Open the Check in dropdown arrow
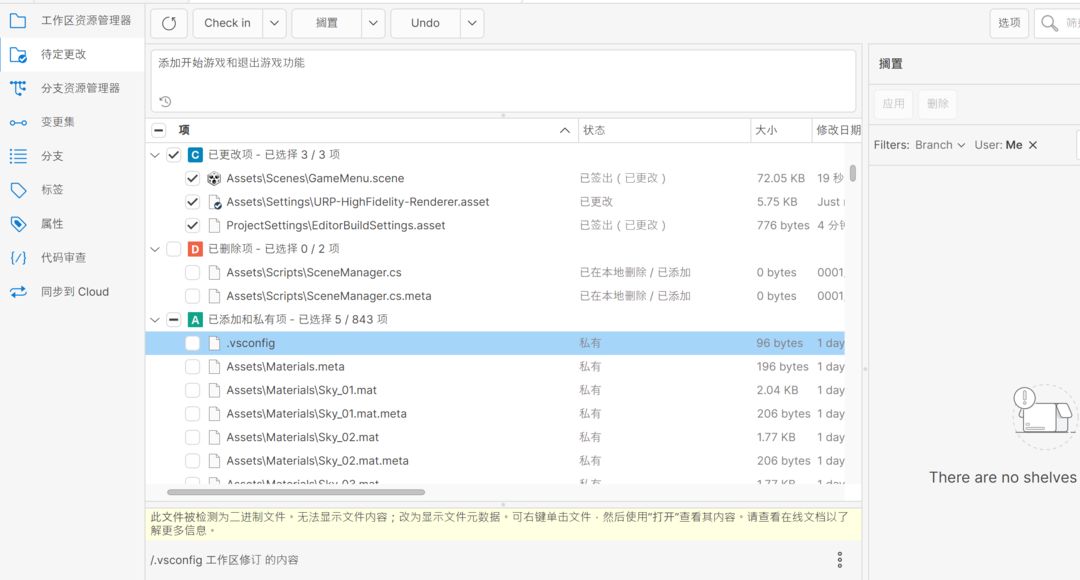This screenshot has width=1080, height=580. [x=275, y=23]
